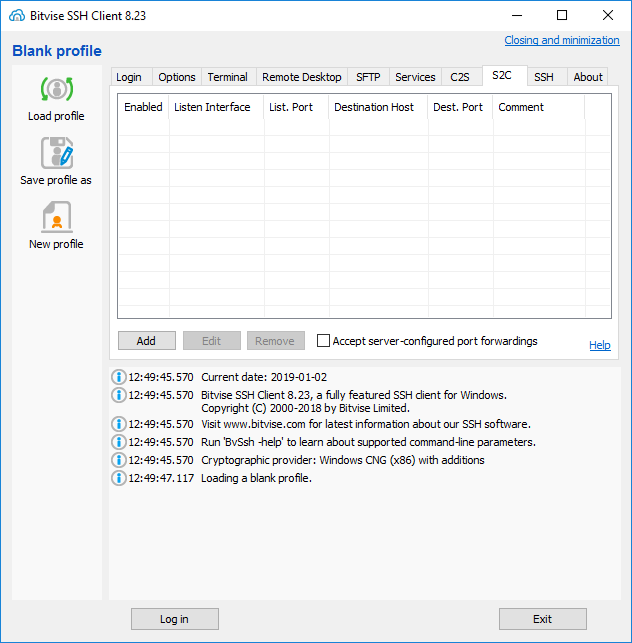Show the About tab
This screenshot has width=632, height=643.
(588, 77)
